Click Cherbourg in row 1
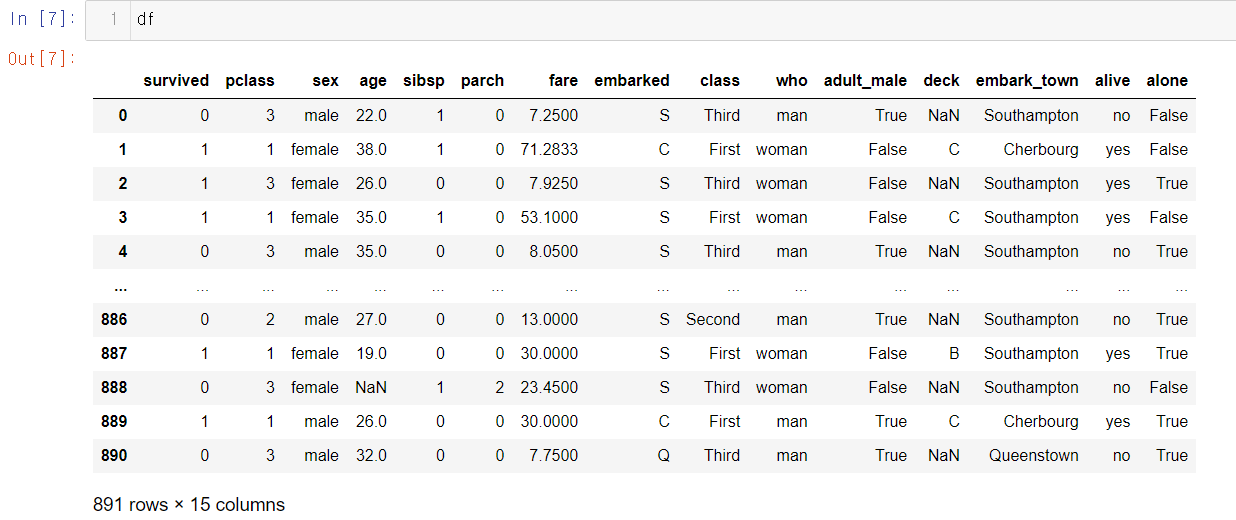The image size is (1236, 520). pos(1041,149)
